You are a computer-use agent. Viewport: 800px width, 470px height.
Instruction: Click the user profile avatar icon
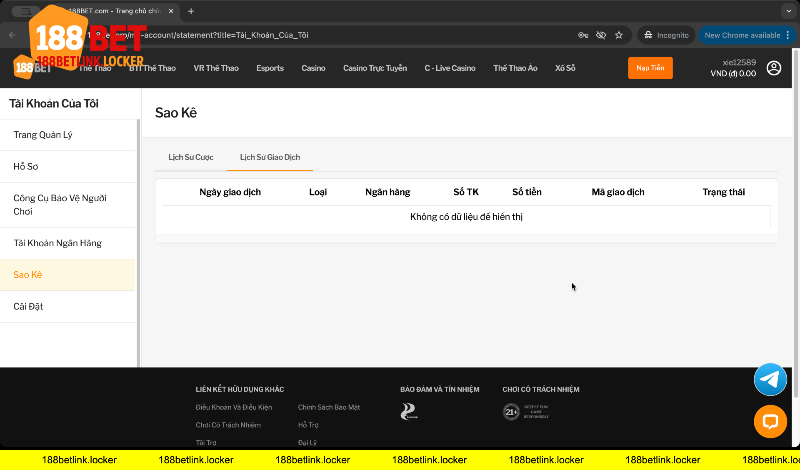774,68
